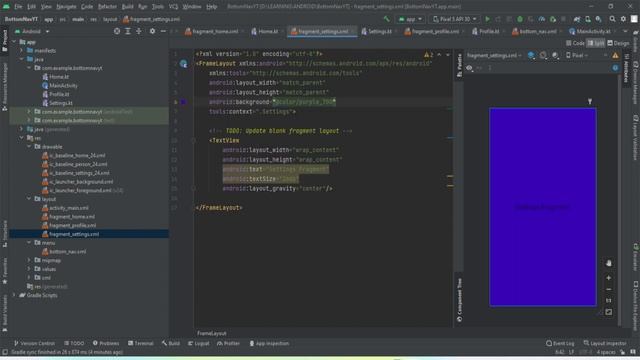Jump to the next highlighted error arrow
The height and width of the screenshot is (360, 640).
(448, 54)
